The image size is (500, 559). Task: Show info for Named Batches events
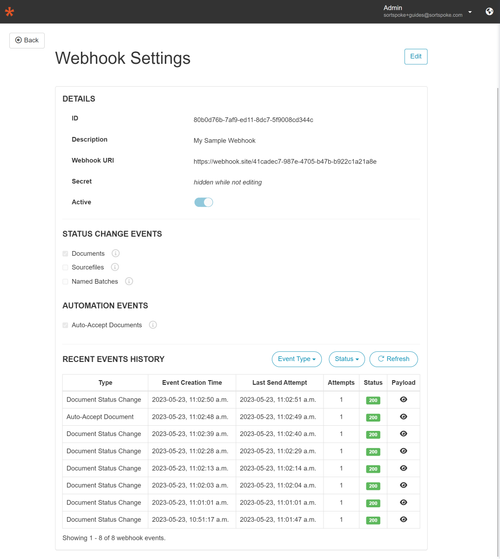pos(129,281)
